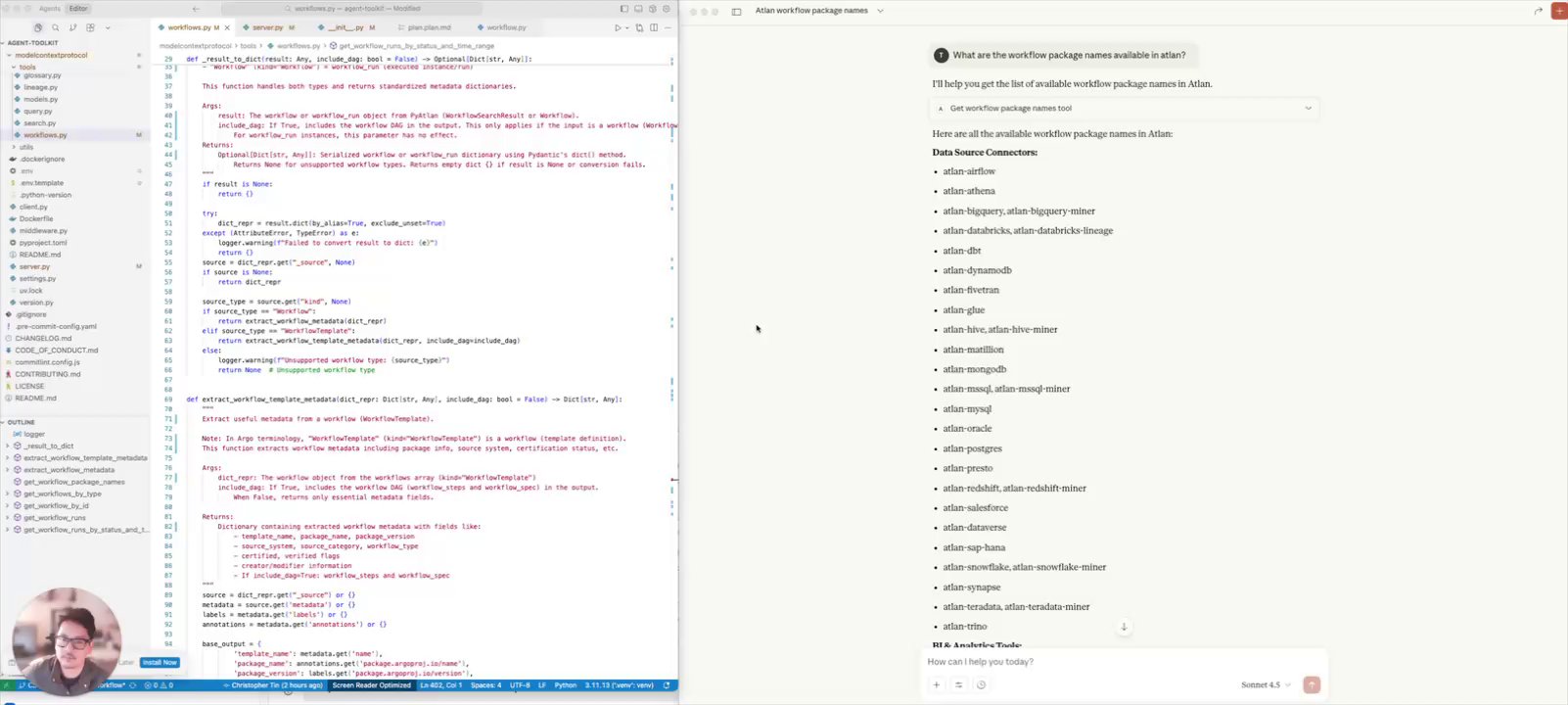1568x705 pixels.
Task: Change the Python language mode in status bar
Action: click(x=566, y=685)
